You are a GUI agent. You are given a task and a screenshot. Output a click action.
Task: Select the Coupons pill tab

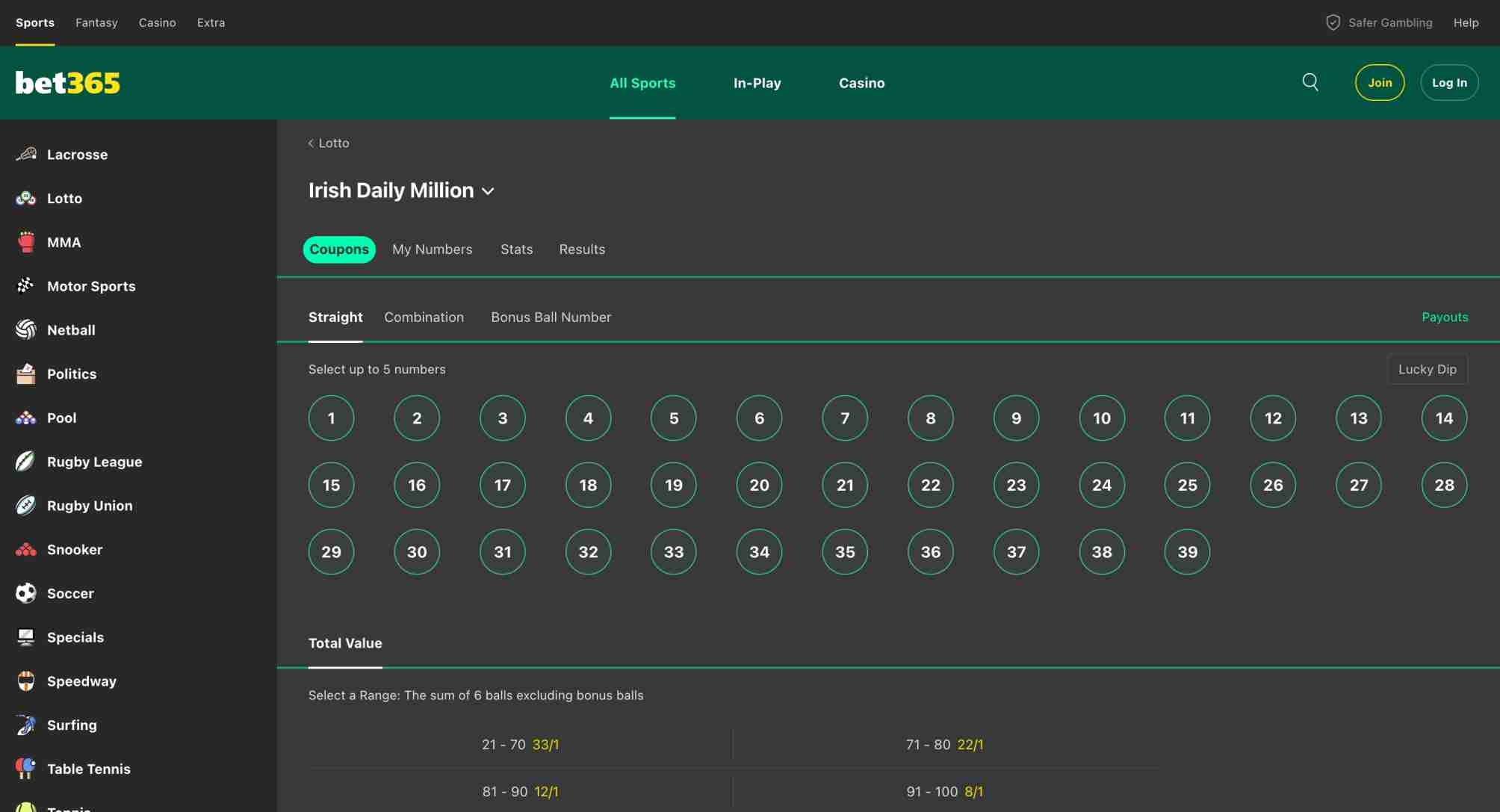coord(339,249)
